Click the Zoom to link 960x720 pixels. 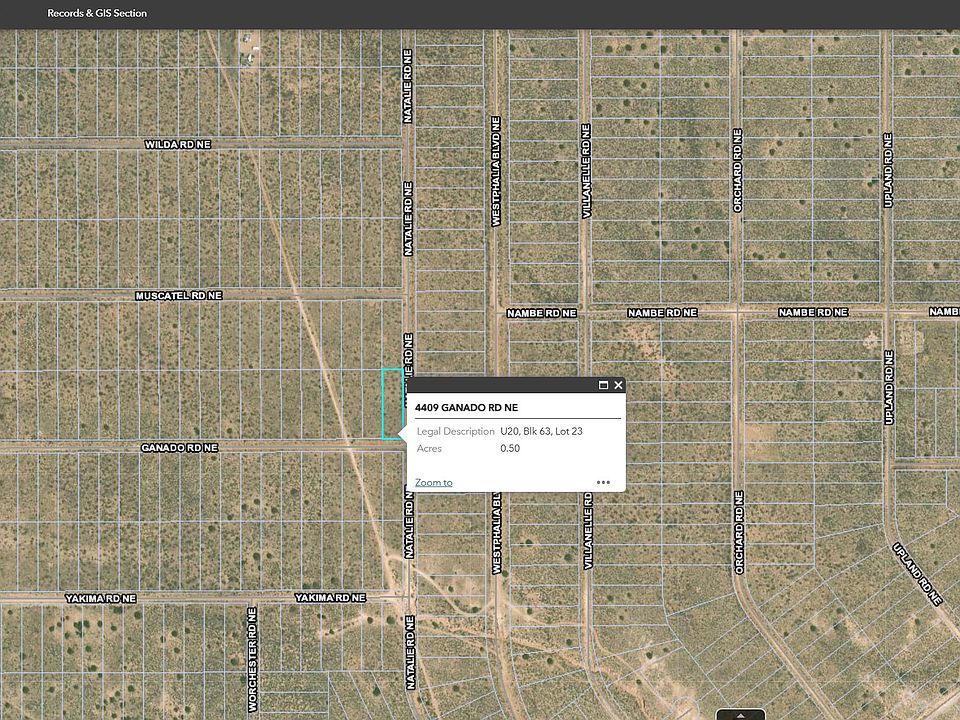(x=433, y=482)
